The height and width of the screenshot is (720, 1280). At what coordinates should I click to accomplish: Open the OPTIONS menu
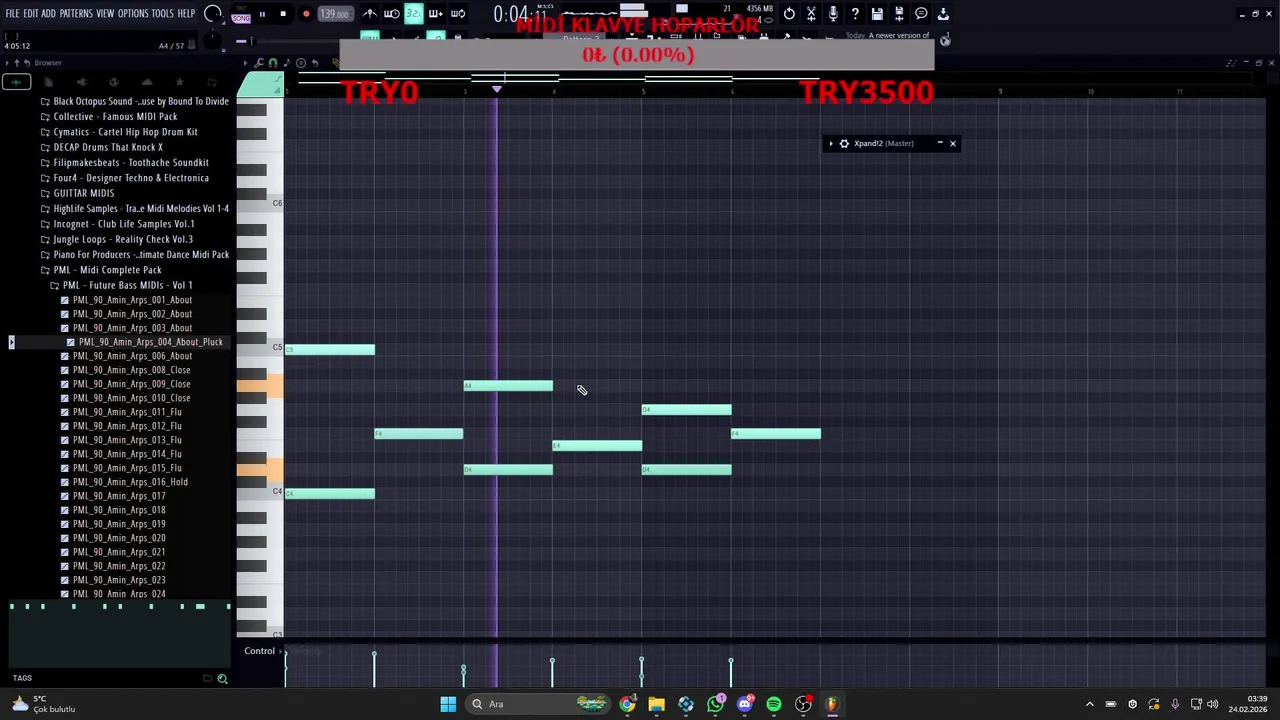pos(133,14)
